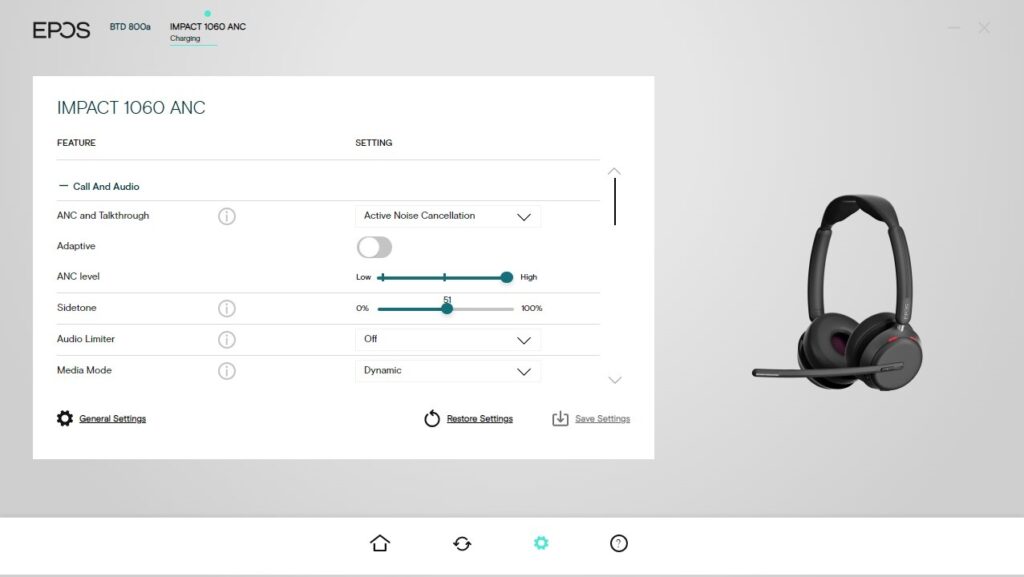1024x577 pixels.
Task: Switch to the BTD 800a tab
Action: pyautogui.click(x=128, y=29)
